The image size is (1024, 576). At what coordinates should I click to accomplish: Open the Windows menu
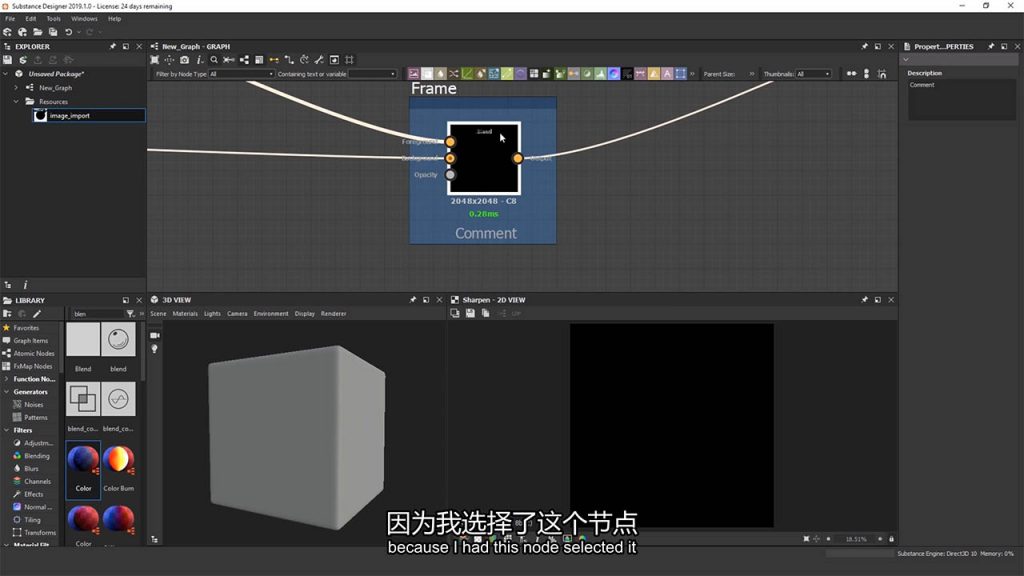tap(84, 19)
